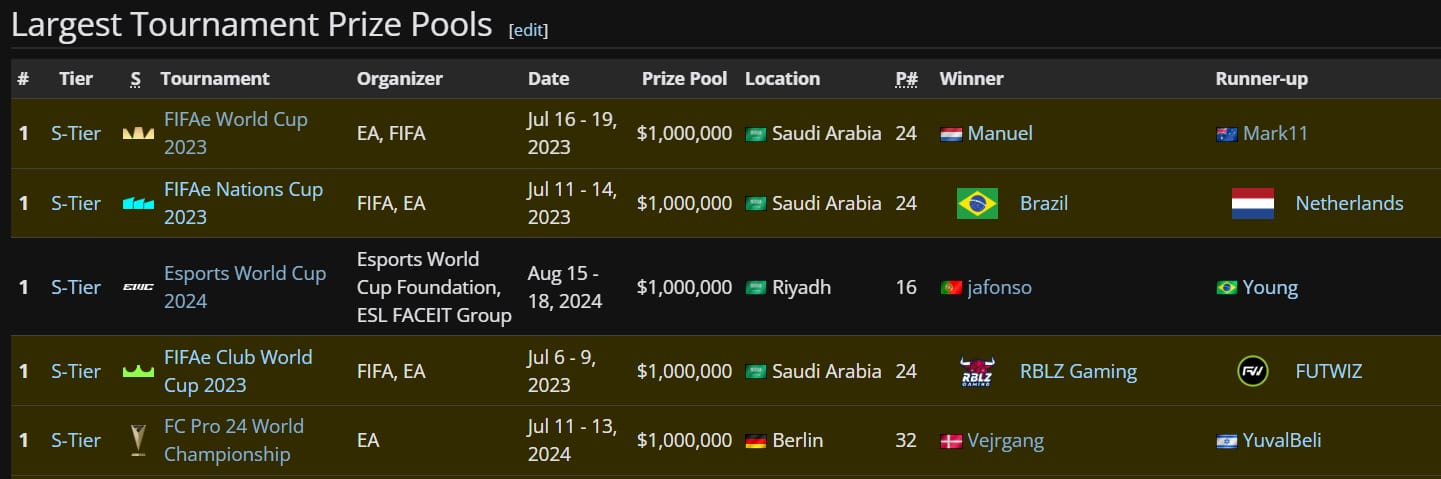Image resolution: width=1441 pixels, height=479 pixels.
Task: Click the Netherlands flag in Runner-up column
Action: pos(1253,203)
